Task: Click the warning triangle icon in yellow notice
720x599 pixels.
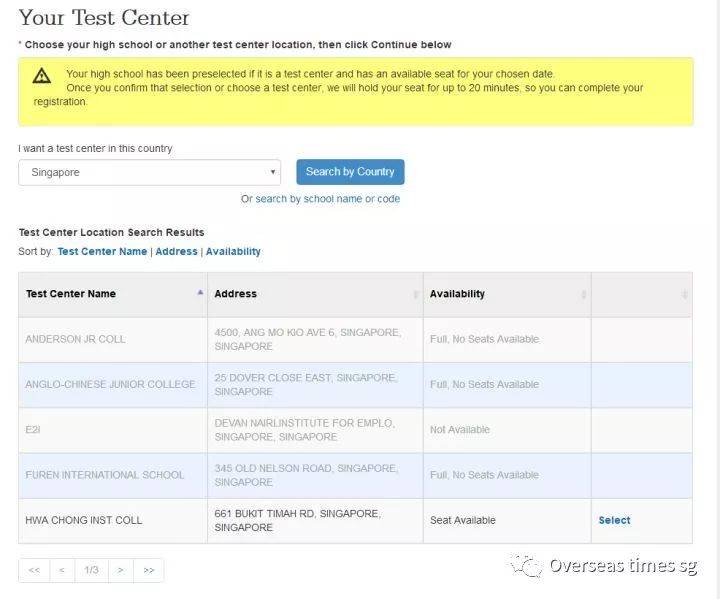Action: click(x=41, y=76)
